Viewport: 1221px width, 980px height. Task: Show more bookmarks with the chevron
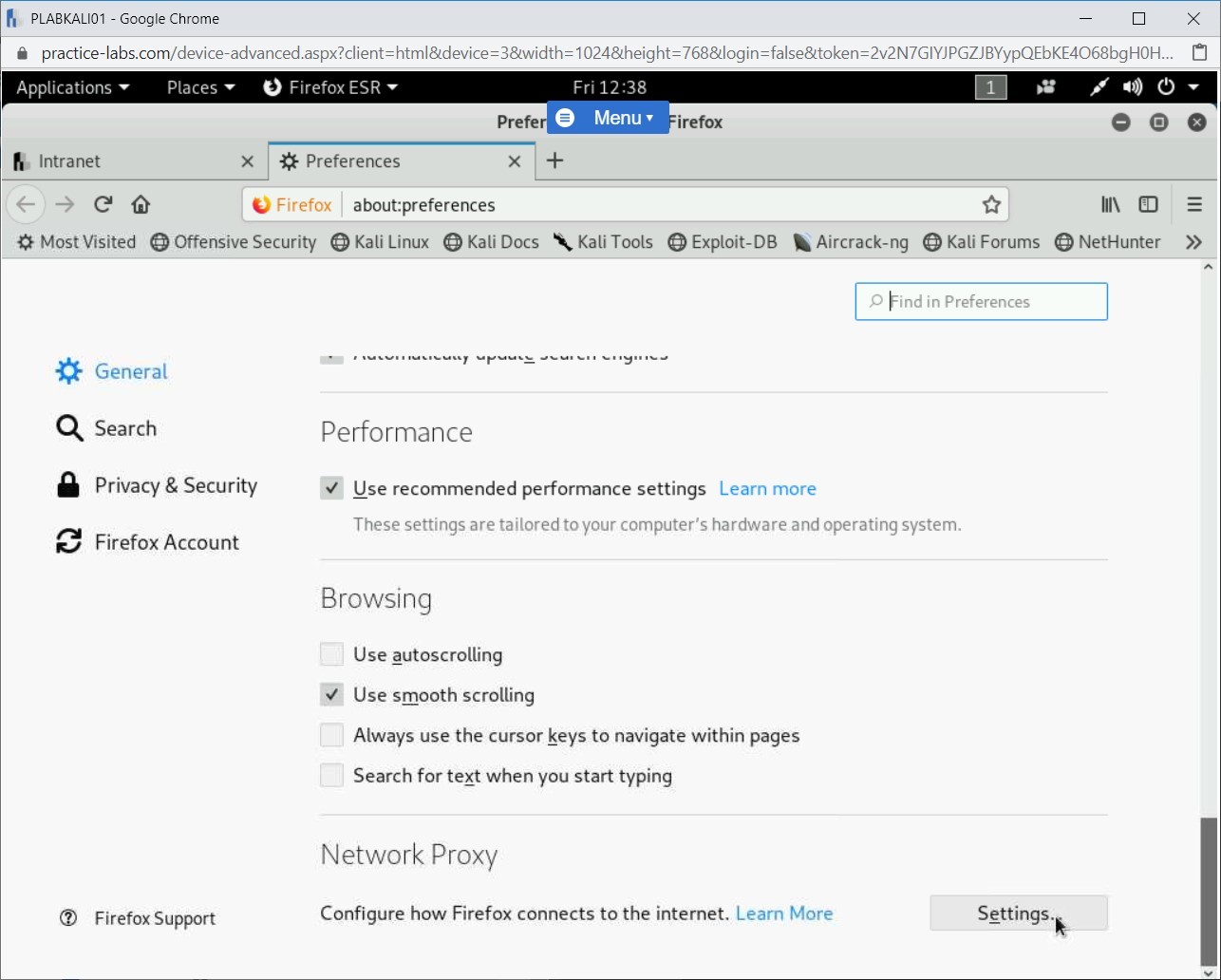click(x=1194, y=242)
